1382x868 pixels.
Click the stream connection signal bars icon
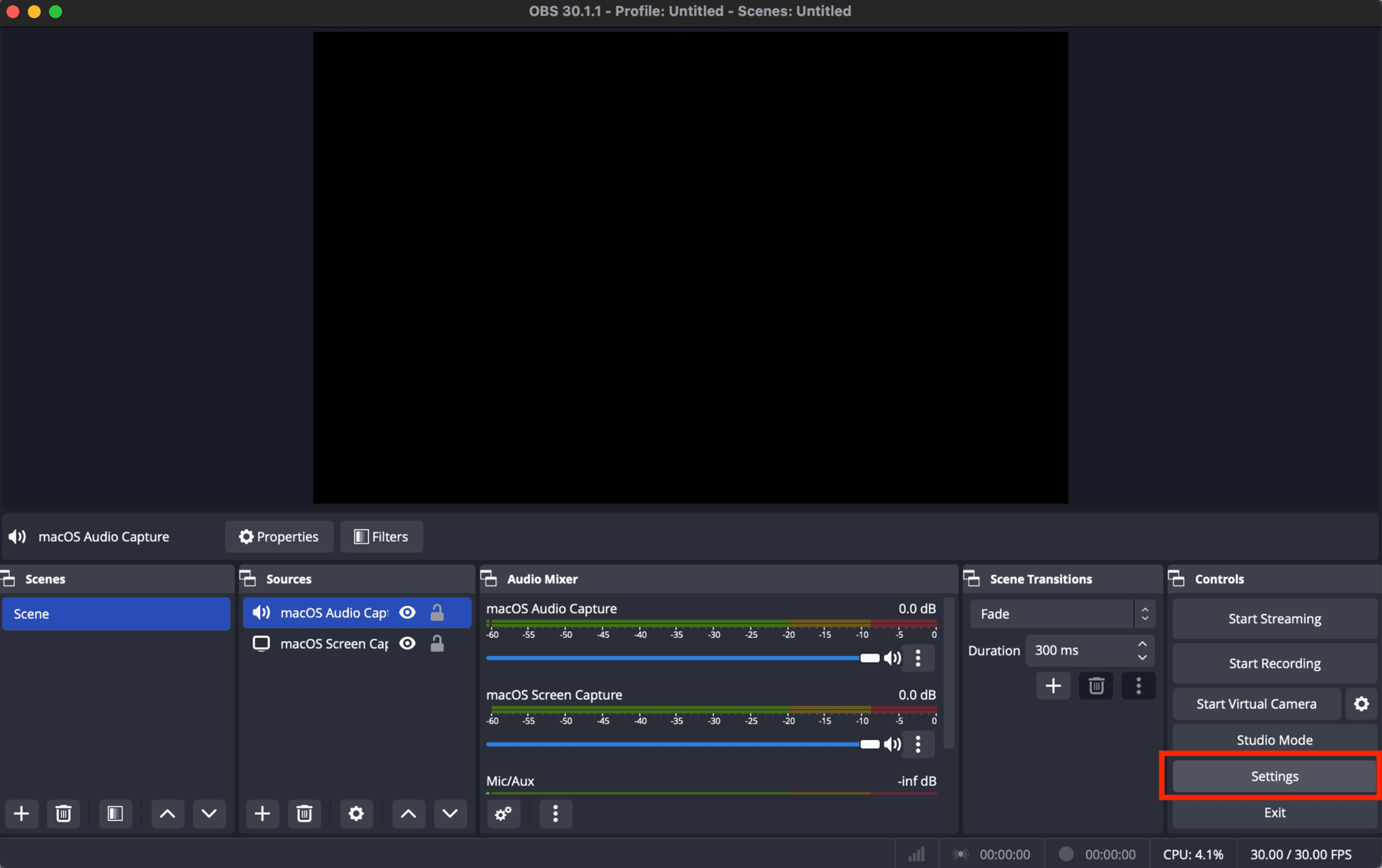tap(917, 854)
